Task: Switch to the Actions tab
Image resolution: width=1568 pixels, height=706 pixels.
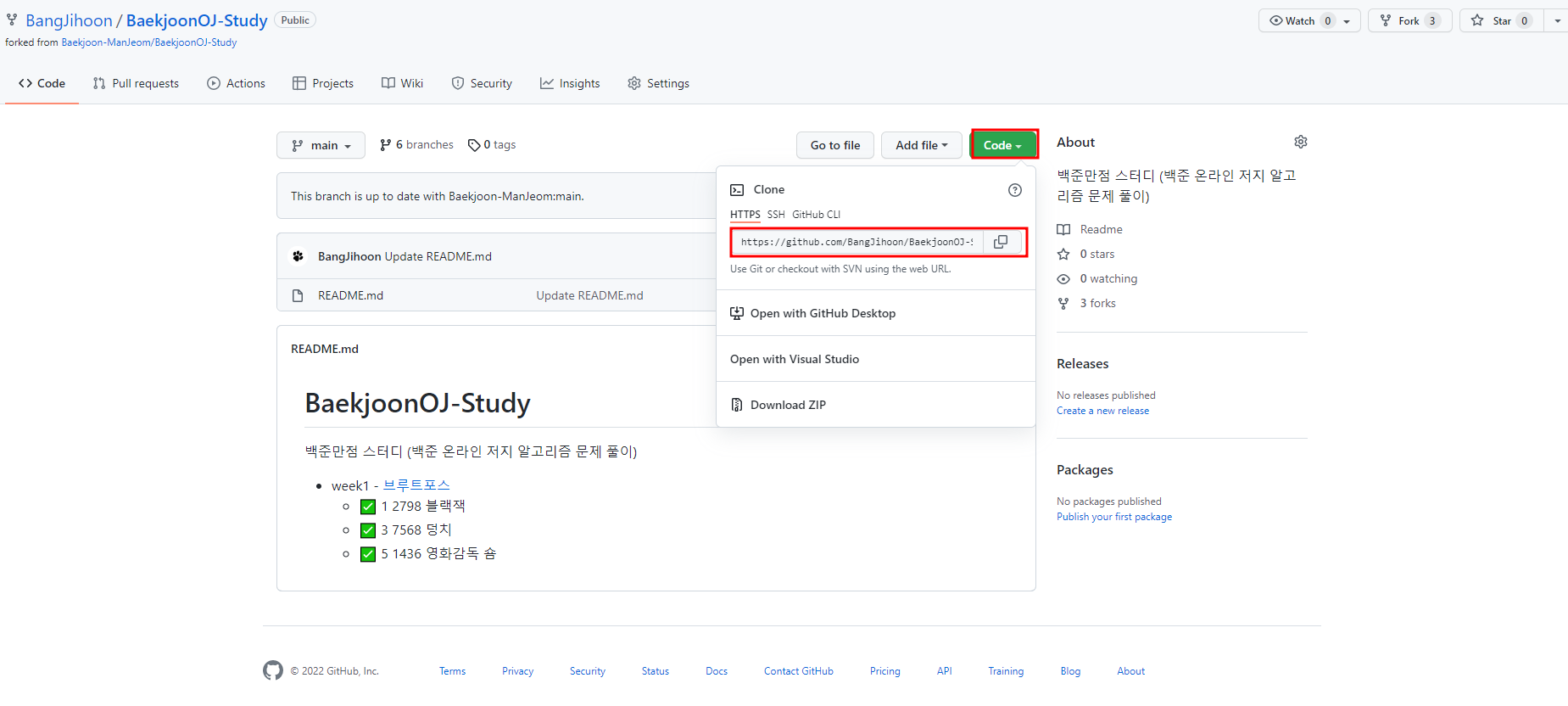Action: pos(236,83)
